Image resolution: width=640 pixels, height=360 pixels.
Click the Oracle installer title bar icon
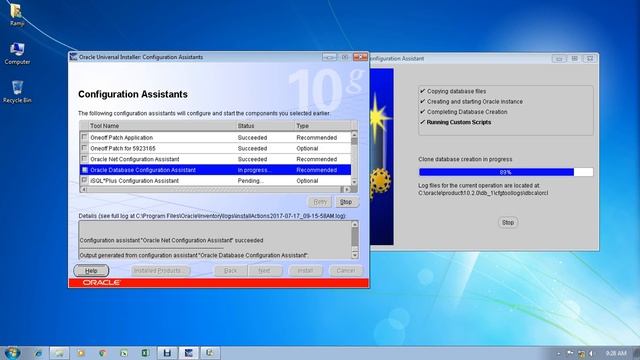[x=73, y=57]
